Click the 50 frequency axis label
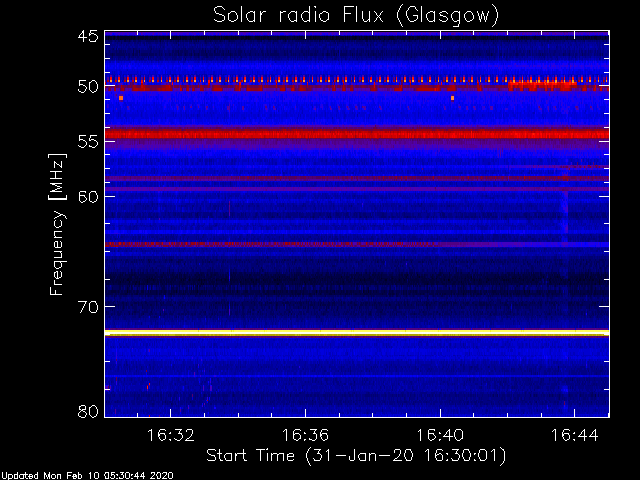The height and width of the screenshot is (480, 640). (x=88, y=87)
